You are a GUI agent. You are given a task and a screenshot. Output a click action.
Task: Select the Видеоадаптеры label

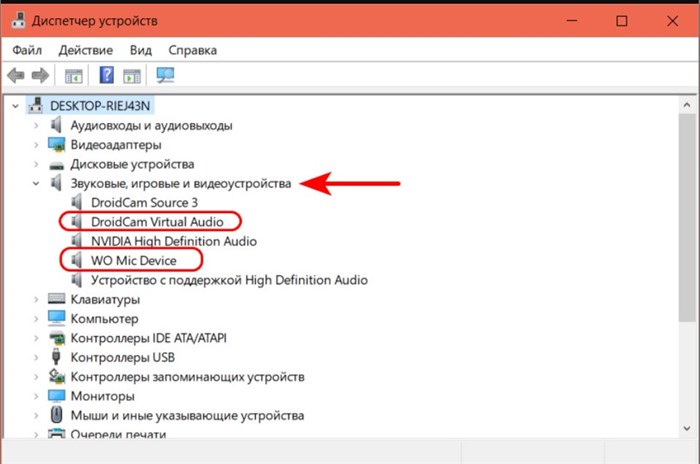116,145
